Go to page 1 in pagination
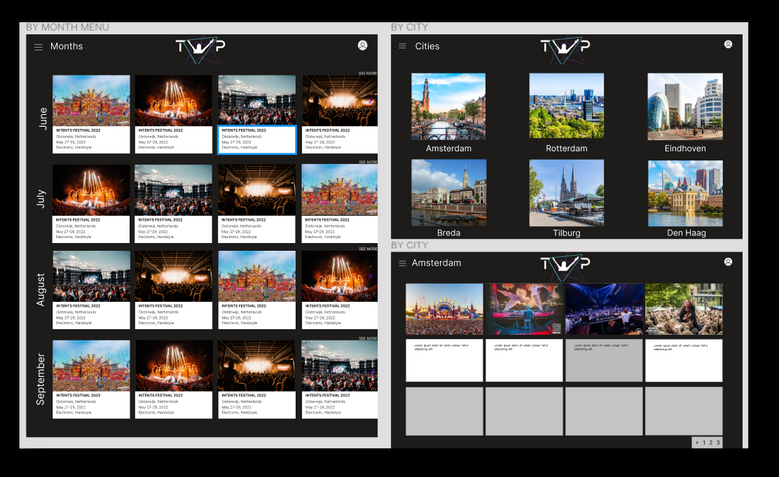 pyautogui.click(x=704, y=443)
